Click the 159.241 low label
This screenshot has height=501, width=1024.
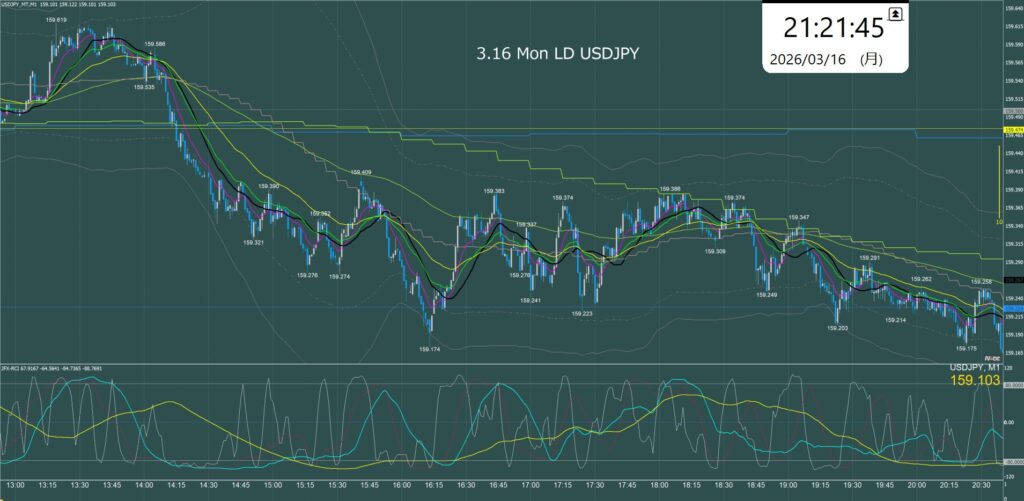point(530,300)
